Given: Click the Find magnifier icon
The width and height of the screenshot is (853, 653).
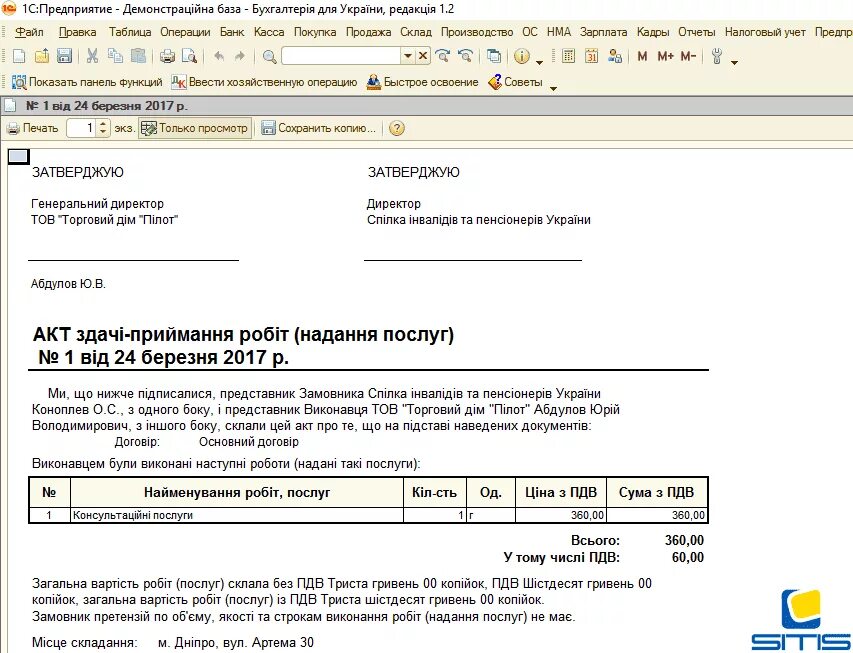Looking at the screenshot, I should click(x=269, y=56).
